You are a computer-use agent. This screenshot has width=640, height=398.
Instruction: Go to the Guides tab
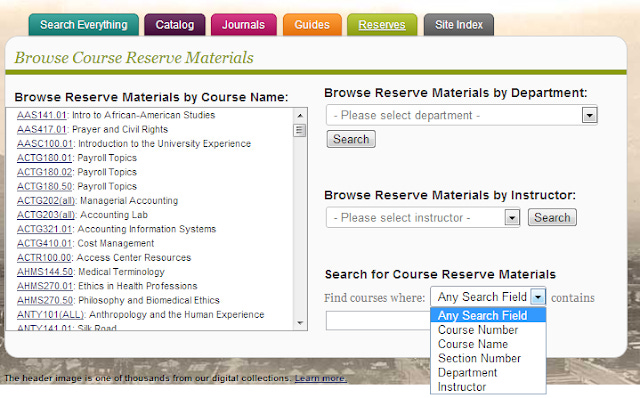point(312,25)
